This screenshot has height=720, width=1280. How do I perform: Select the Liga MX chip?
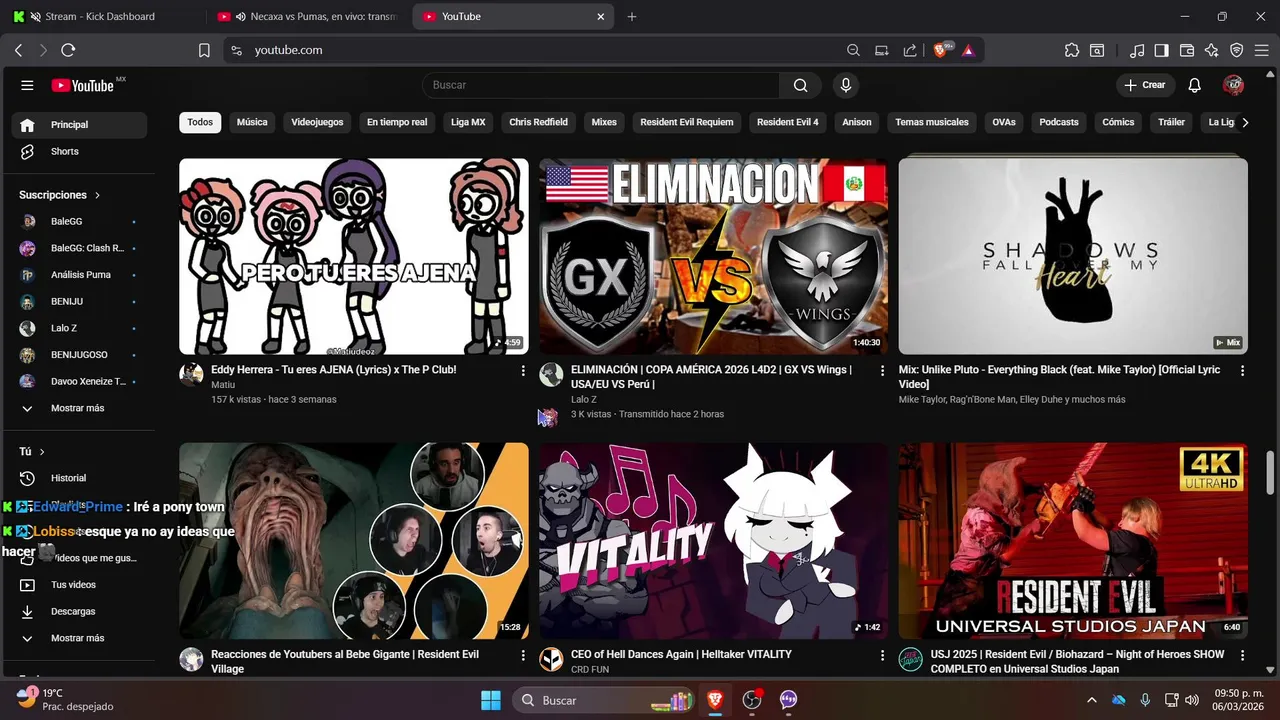pos(468,122)
